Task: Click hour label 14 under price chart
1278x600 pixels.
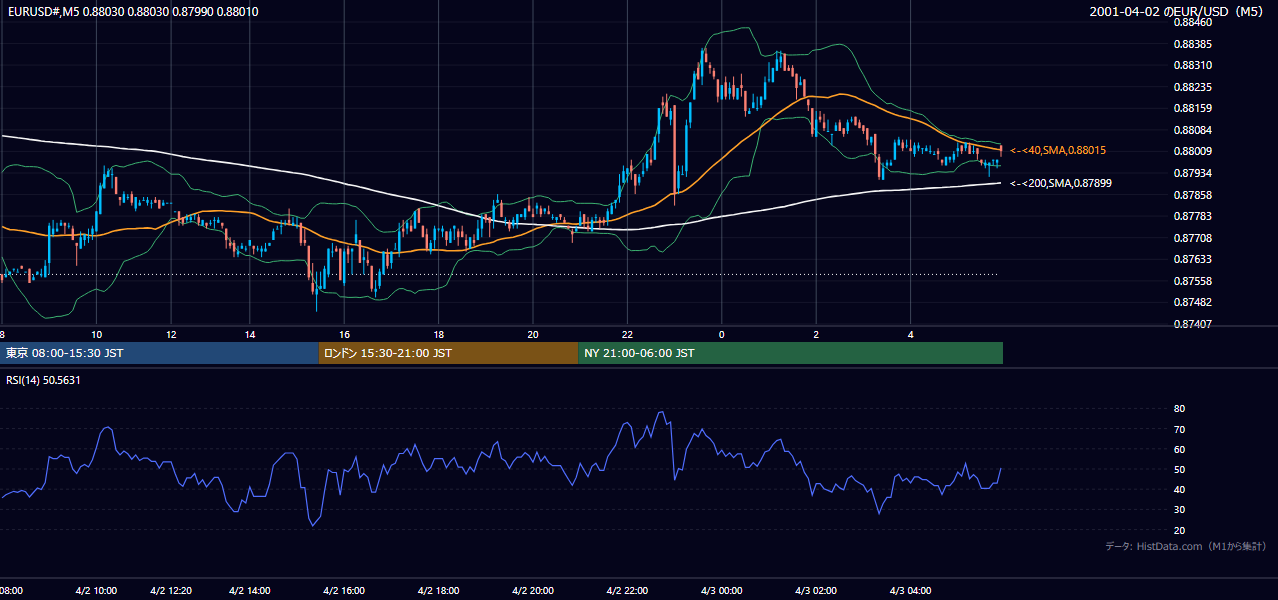Action: click(x=250, y=334)
